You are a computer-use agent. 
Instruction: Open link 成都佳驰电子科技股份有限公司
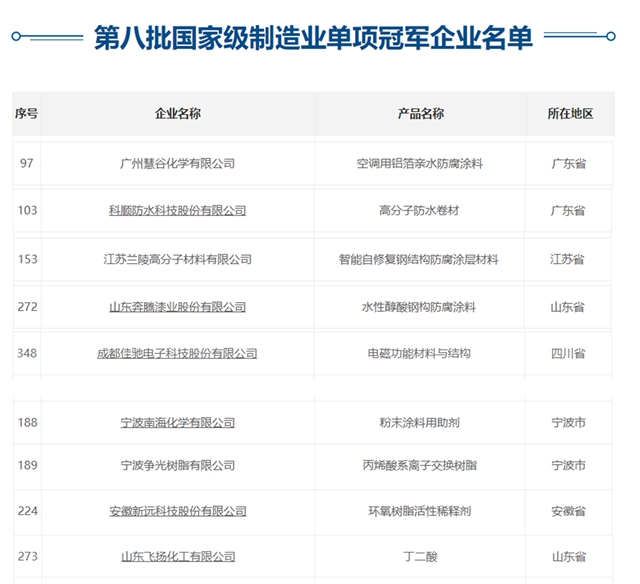177,353
